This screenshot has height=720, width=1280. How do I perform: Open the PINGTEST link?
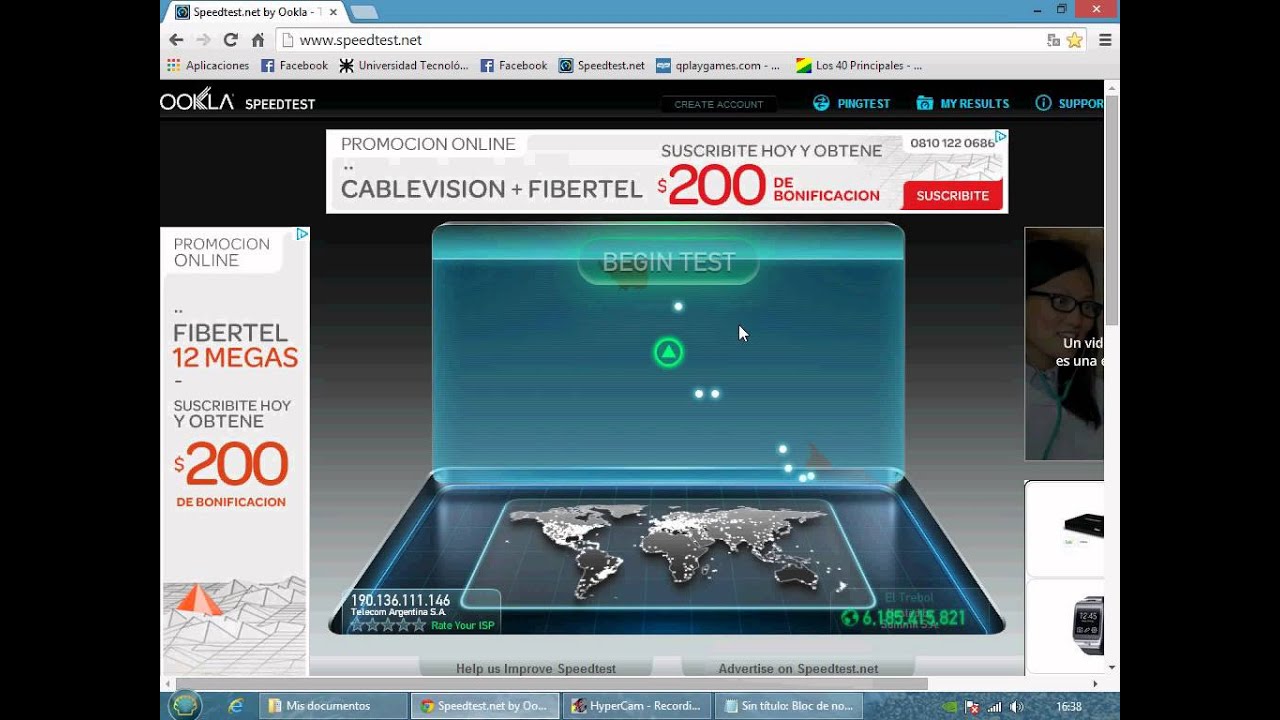851,103
